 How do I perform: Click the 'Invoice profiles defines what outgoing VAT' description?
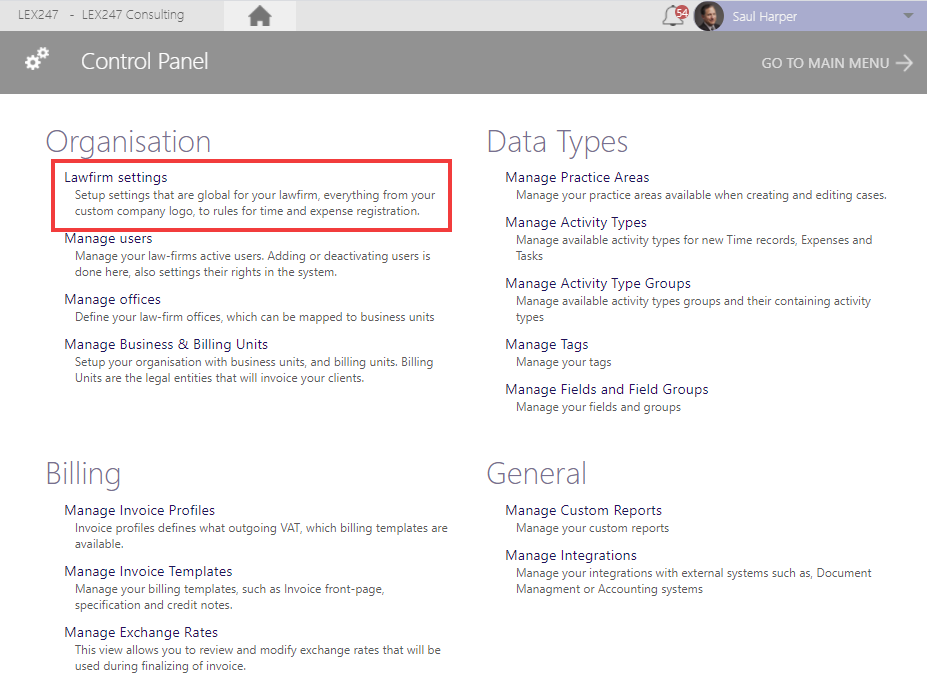(261, 536)
